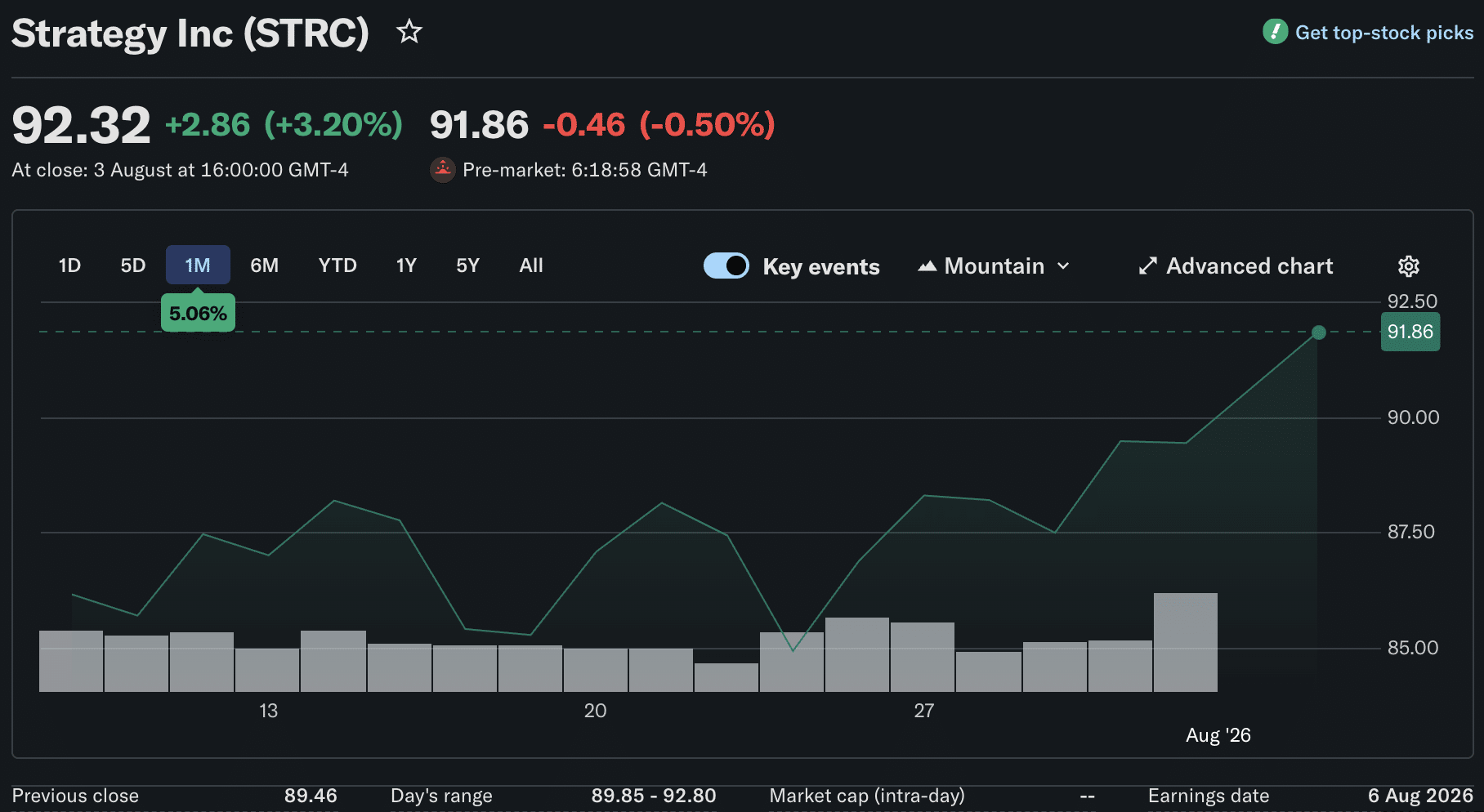Click the green top-stock picks badge icon
The width and height of the screenshot is (1484, 812).
1275,32
